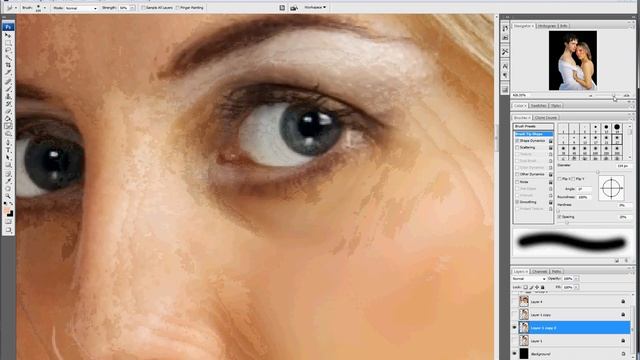Open the Paragraph panel dock icon
The image size is (640, 360).
505,75
